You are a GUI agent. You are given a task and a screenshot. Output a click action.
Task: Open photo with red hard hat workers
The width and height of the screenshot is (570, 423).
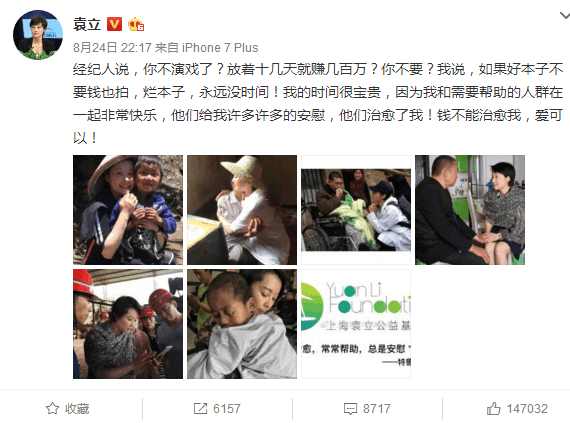click(128, 324)
